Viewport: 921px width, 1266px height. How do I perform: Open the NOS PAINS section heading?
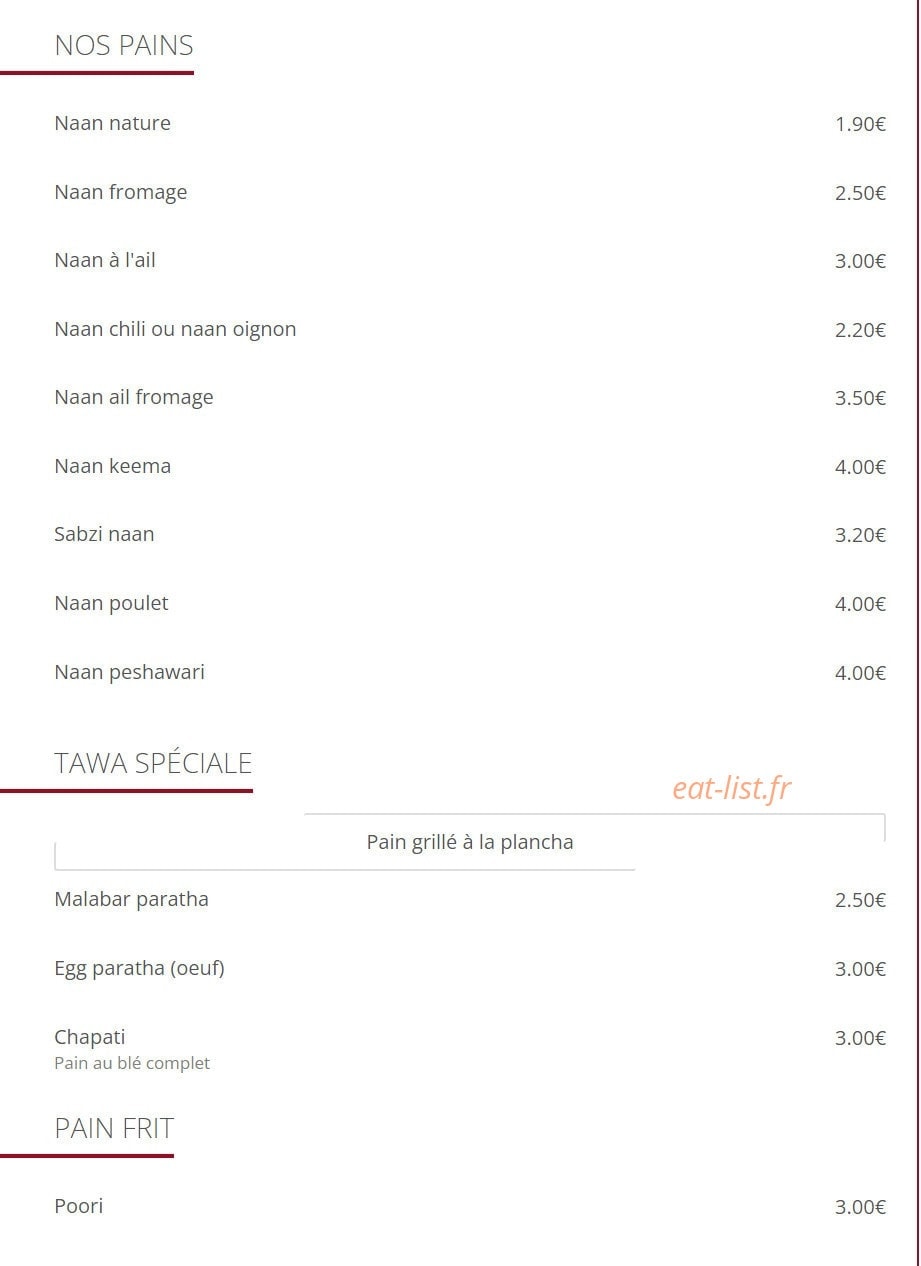124,46
